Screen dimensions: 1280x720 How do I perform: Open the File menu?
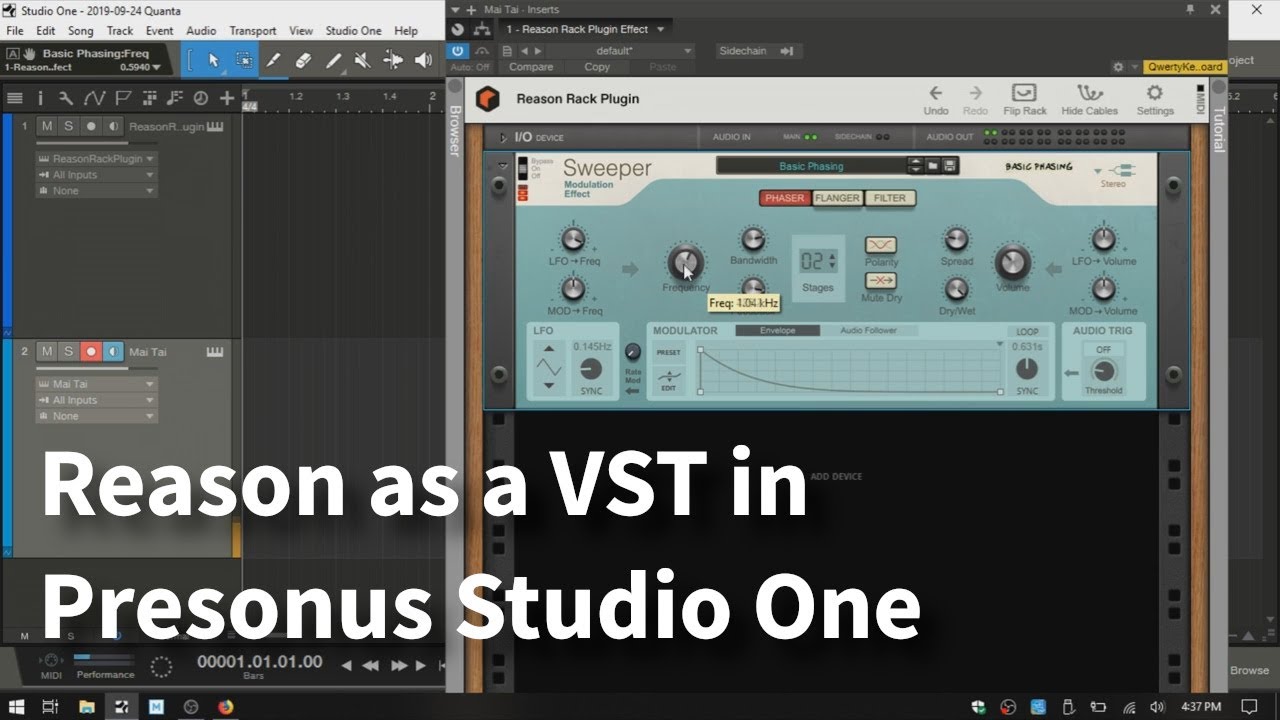click(x=15, y=31)
